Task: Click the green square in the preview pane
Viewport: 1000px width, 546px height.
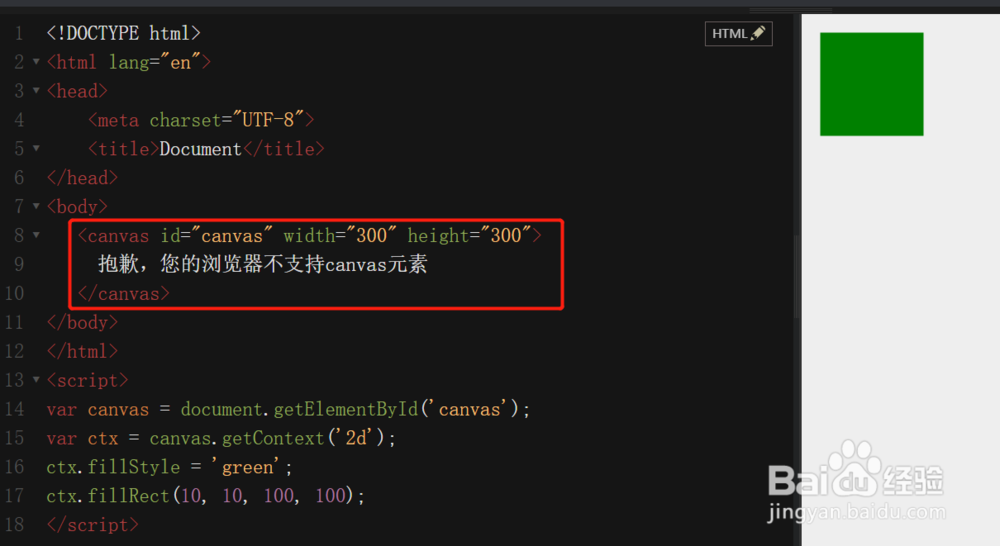Action: (x=871, y=84)
